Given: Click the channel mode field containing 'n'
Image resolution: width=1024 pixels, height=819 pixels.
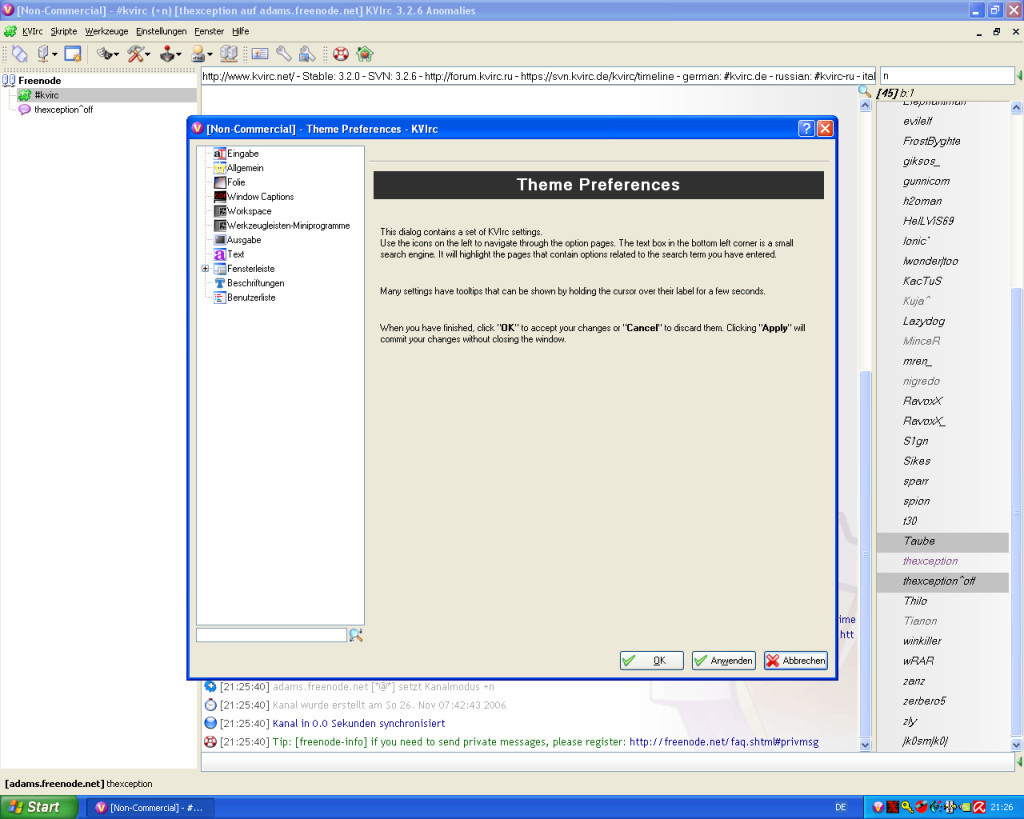Looking at the screenshot, I should click(x=947, y=76).
